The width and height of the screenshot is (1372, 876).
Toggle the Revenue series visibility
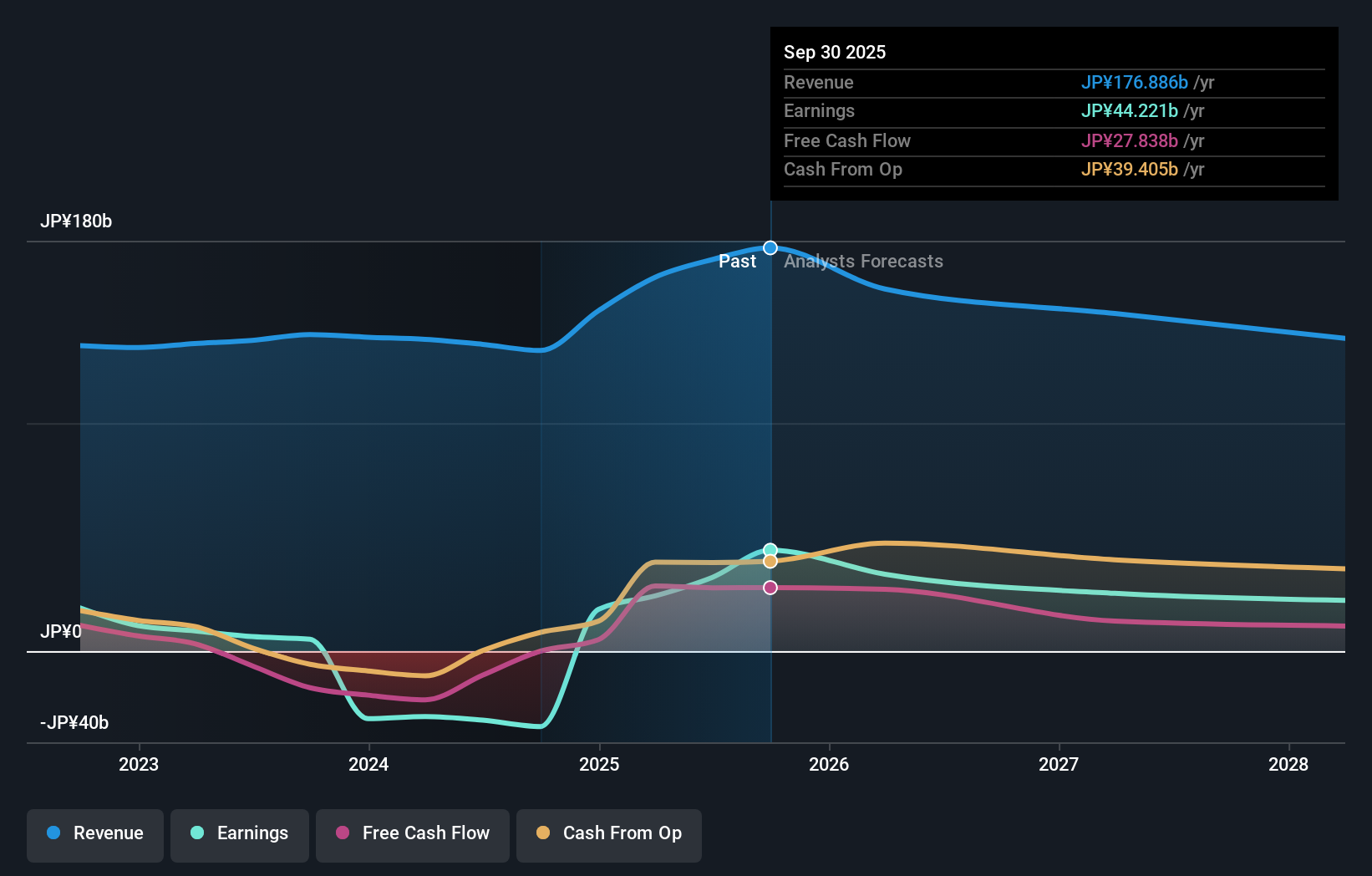(94, 833)
